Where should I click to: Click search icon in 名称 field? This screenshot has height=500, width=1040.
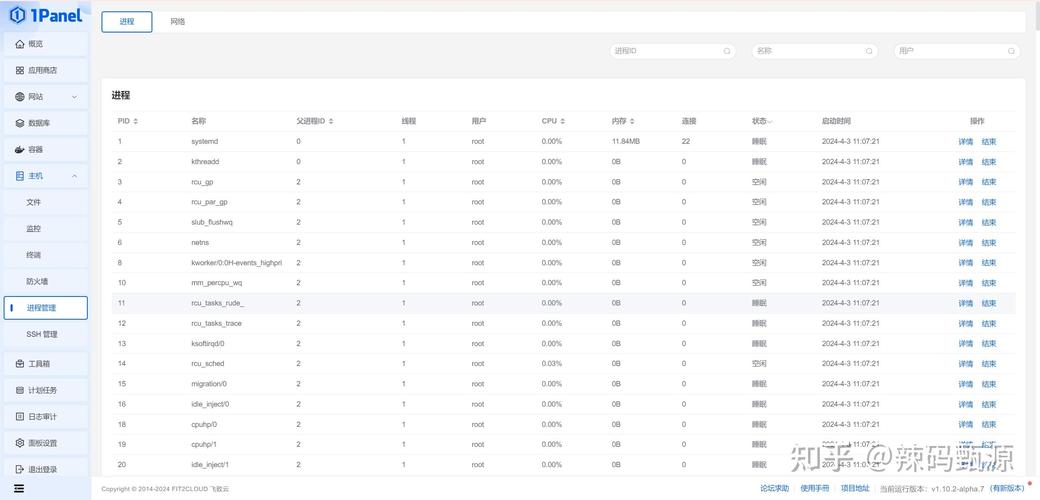(869, 51)
